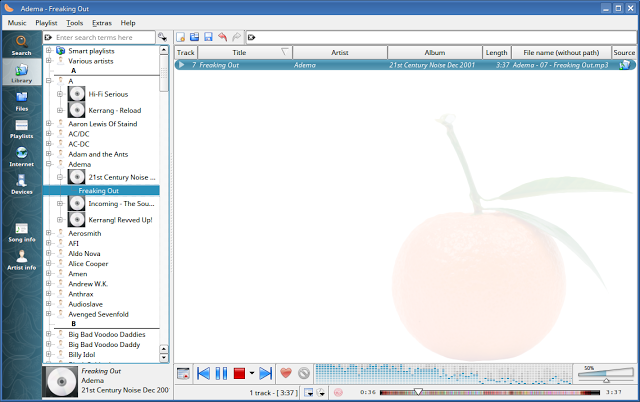Save playlist floppy disk icon
The width and height of the screenshot is (640, 402).
coord(208,37)
